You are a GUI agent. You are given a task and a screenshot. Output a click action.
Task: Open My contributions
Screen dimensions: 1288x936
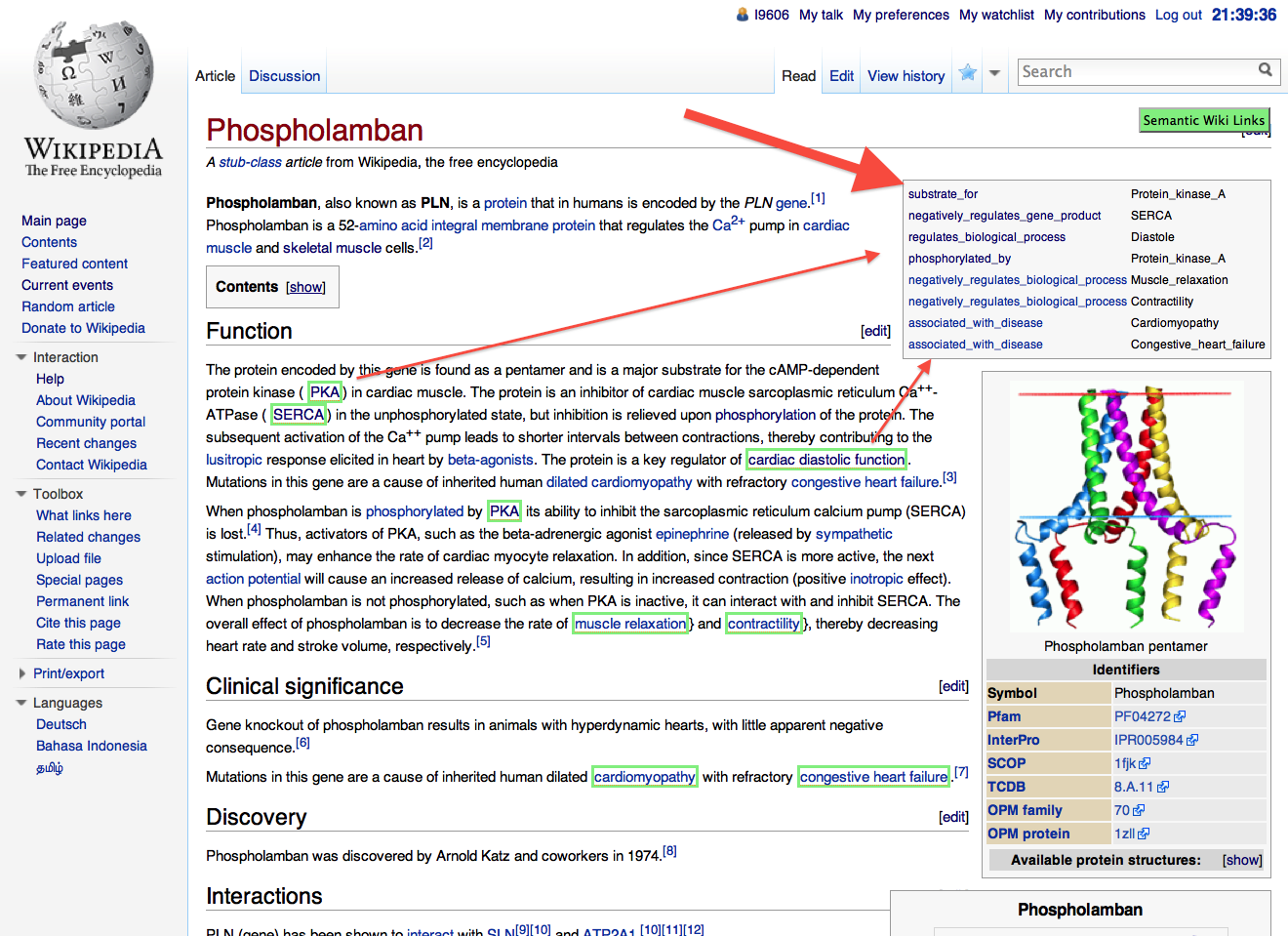tap(1095, 15)
